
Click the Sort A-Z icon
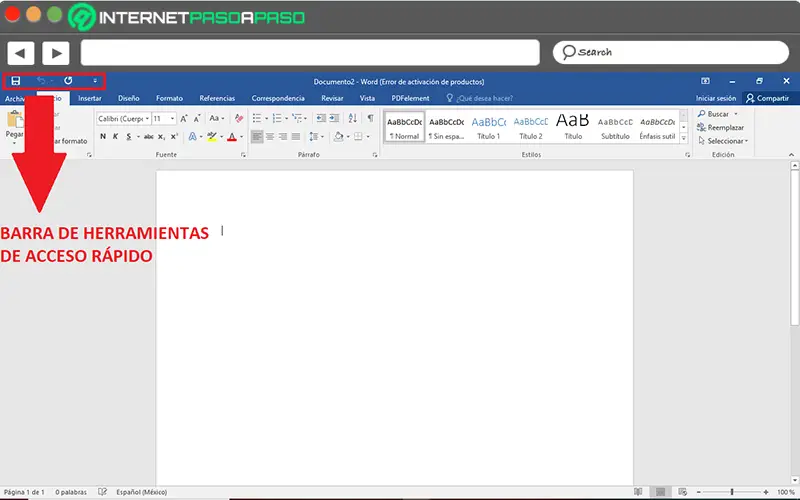point(353,118)
